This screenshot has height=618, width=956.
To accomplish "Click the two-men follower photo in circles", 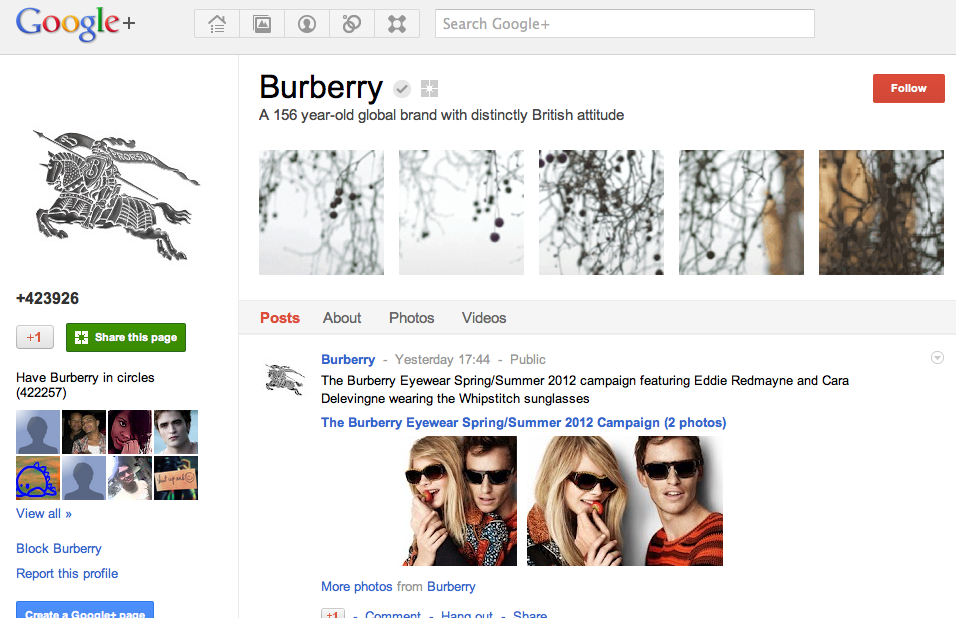I will [84, 432].
